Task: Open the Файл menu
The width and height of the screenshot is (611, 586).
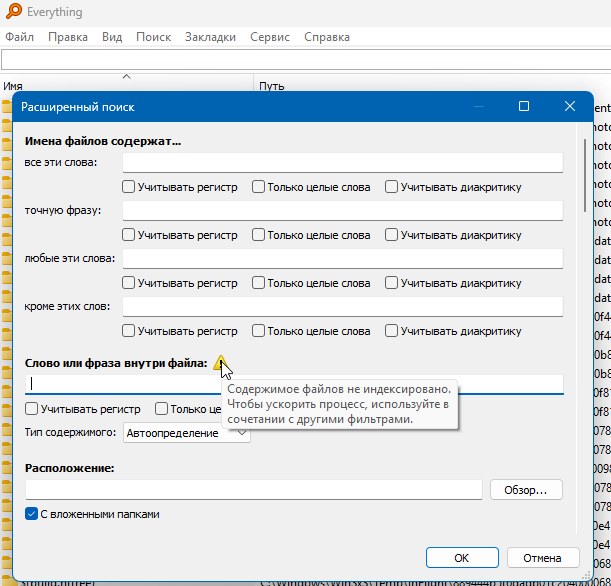Action: (19, 37)
